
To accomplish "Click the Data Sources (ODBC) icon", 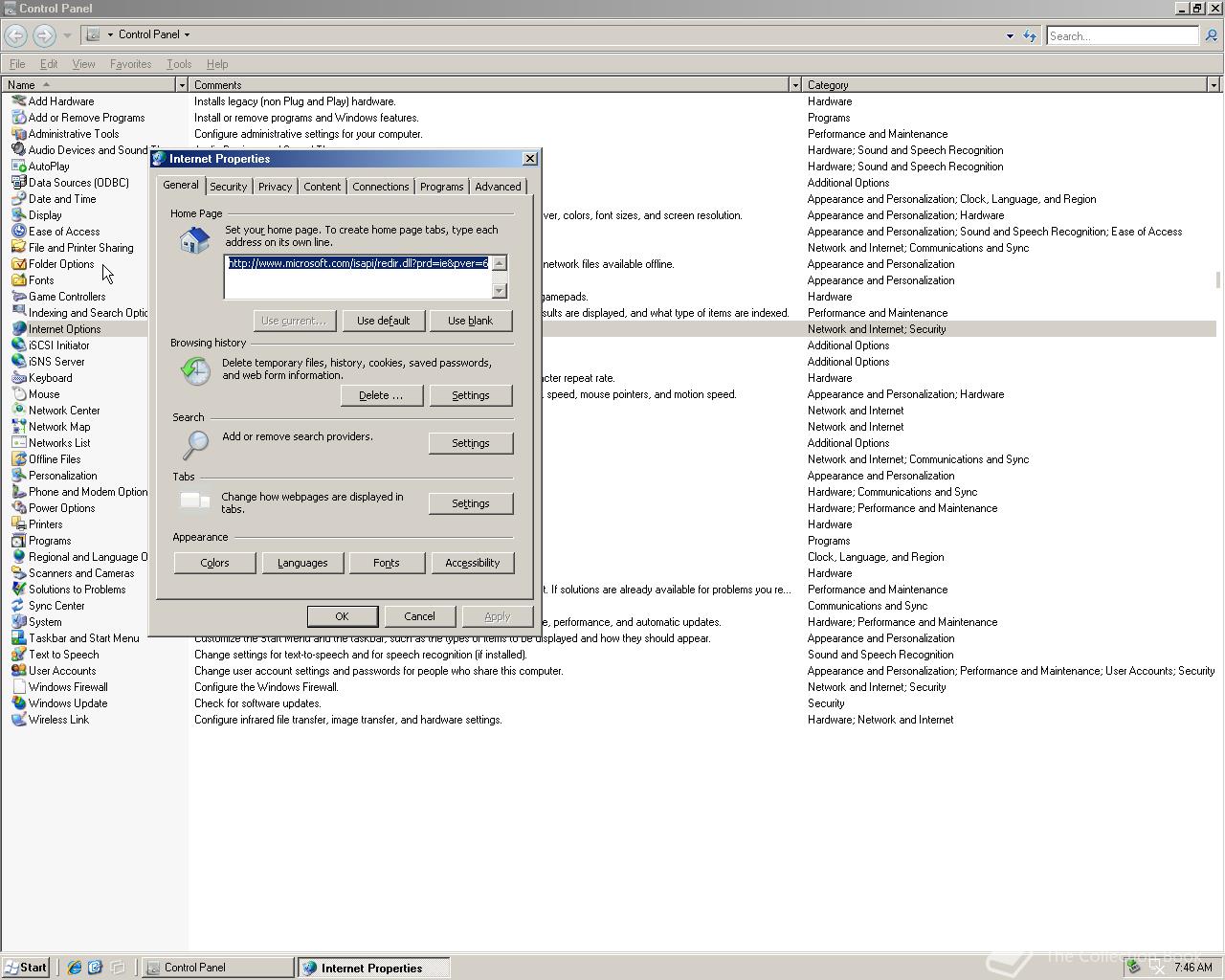I will tap(18, 183).
